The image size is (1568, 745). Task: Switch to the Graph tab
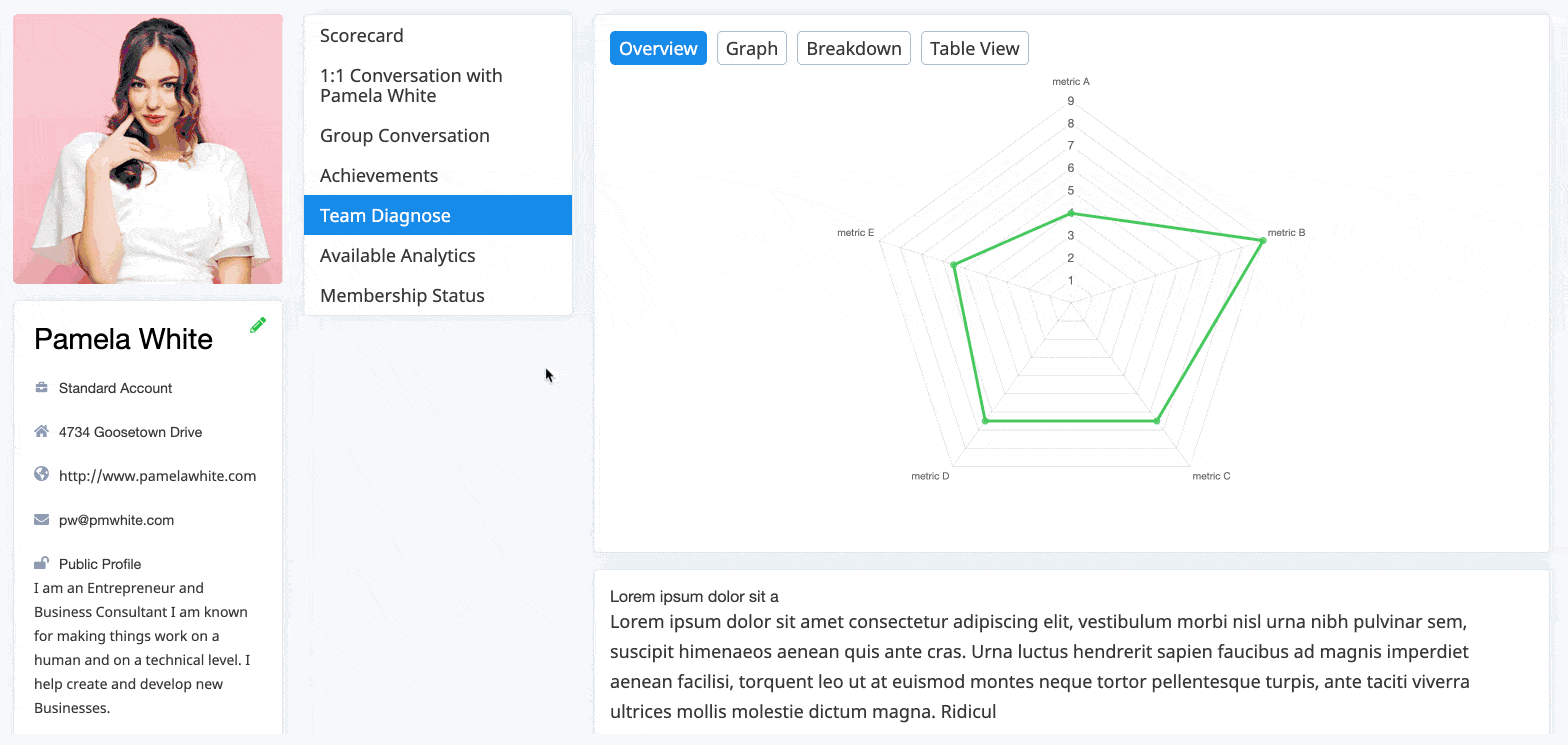tap(752, 48)
